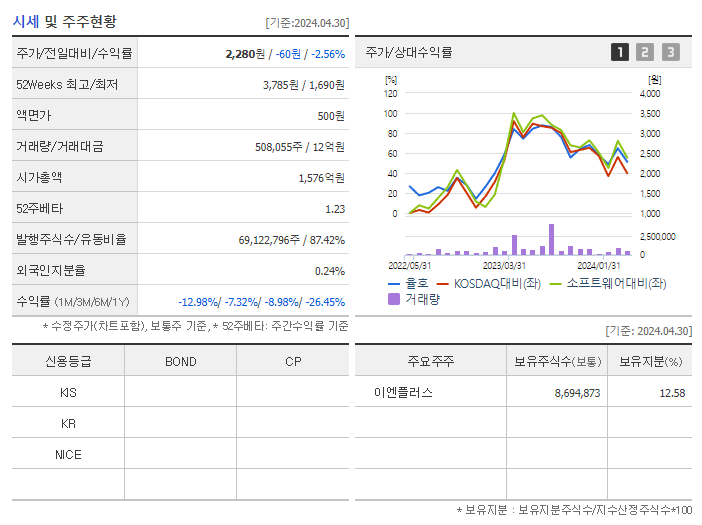Click the 2023/03/31 chart axis date
The height and width of the screenshot is (525, 702).
point(504,266)
